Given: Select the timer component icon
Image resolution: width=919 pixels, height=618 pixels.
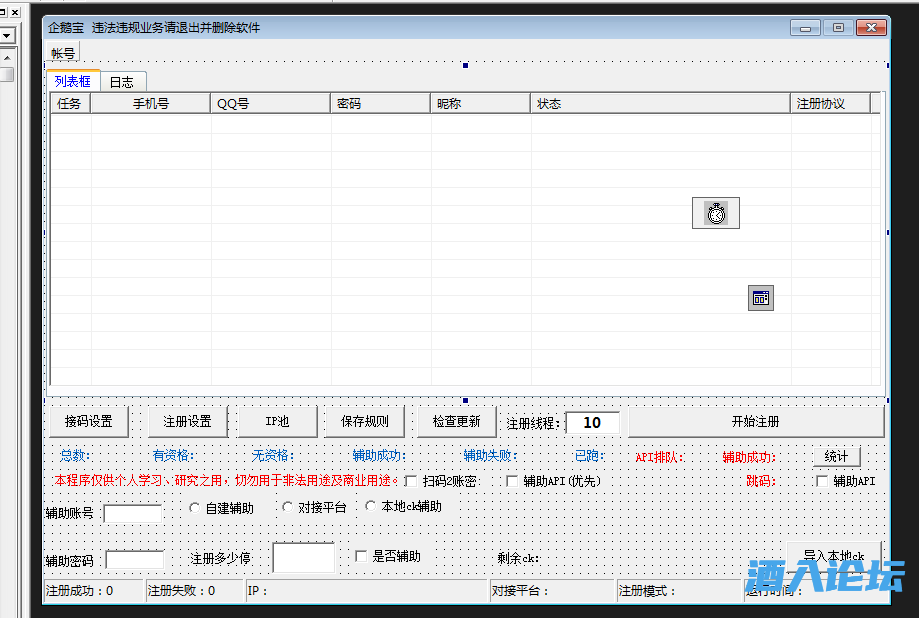Looking at the screenshot, I should pyautogui.click(x=715, y=213).
